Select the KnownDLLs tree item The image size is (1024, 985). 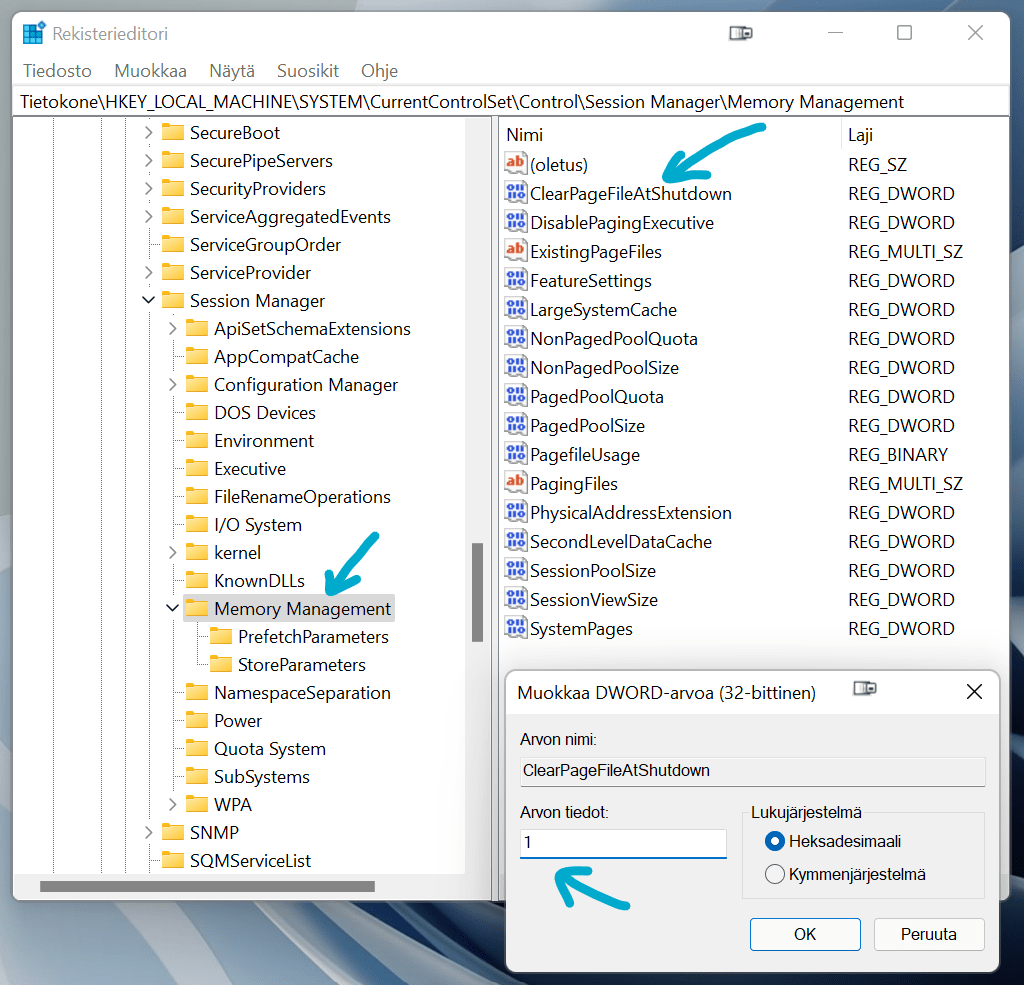(x=259, y=581)
